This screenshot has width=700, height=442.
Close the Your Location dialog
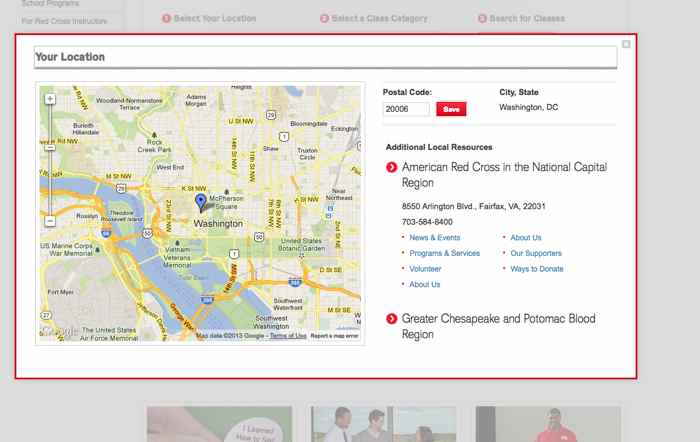(626, 44)
